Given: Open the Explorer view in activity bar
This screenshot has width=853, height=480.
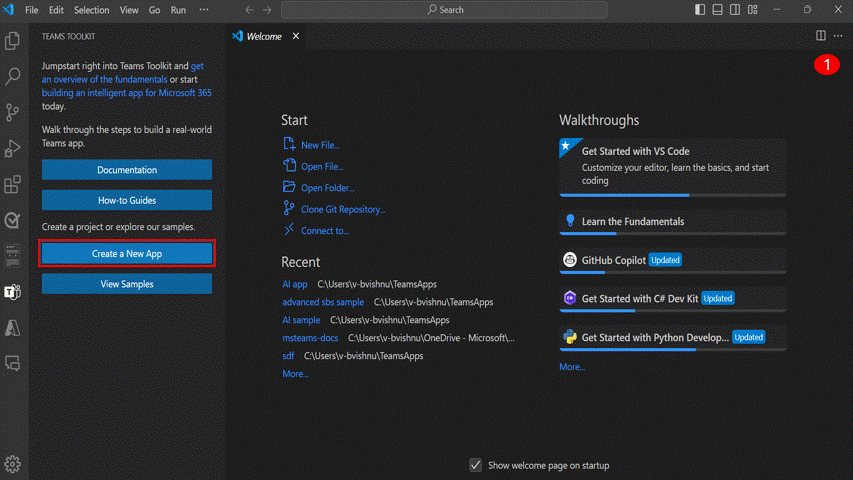Looking at the screenshot, I should [13, 41].
